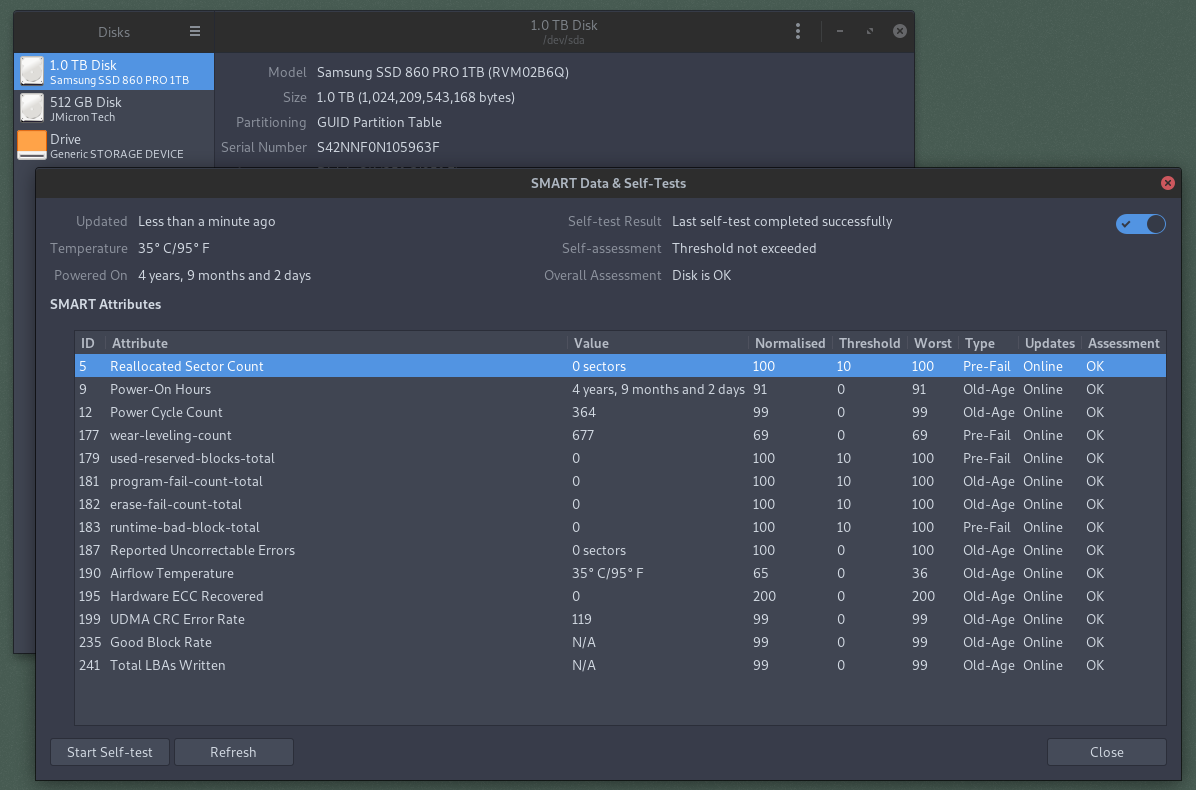Select the program-fail-count-total row

pos(620,481)
